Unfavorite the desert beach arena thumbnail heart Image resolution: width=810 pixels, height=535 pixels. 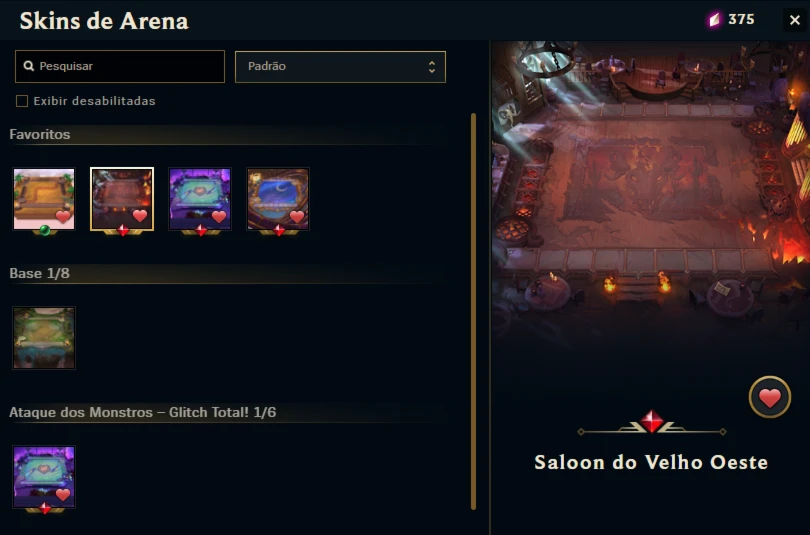[x=63, y=216]
